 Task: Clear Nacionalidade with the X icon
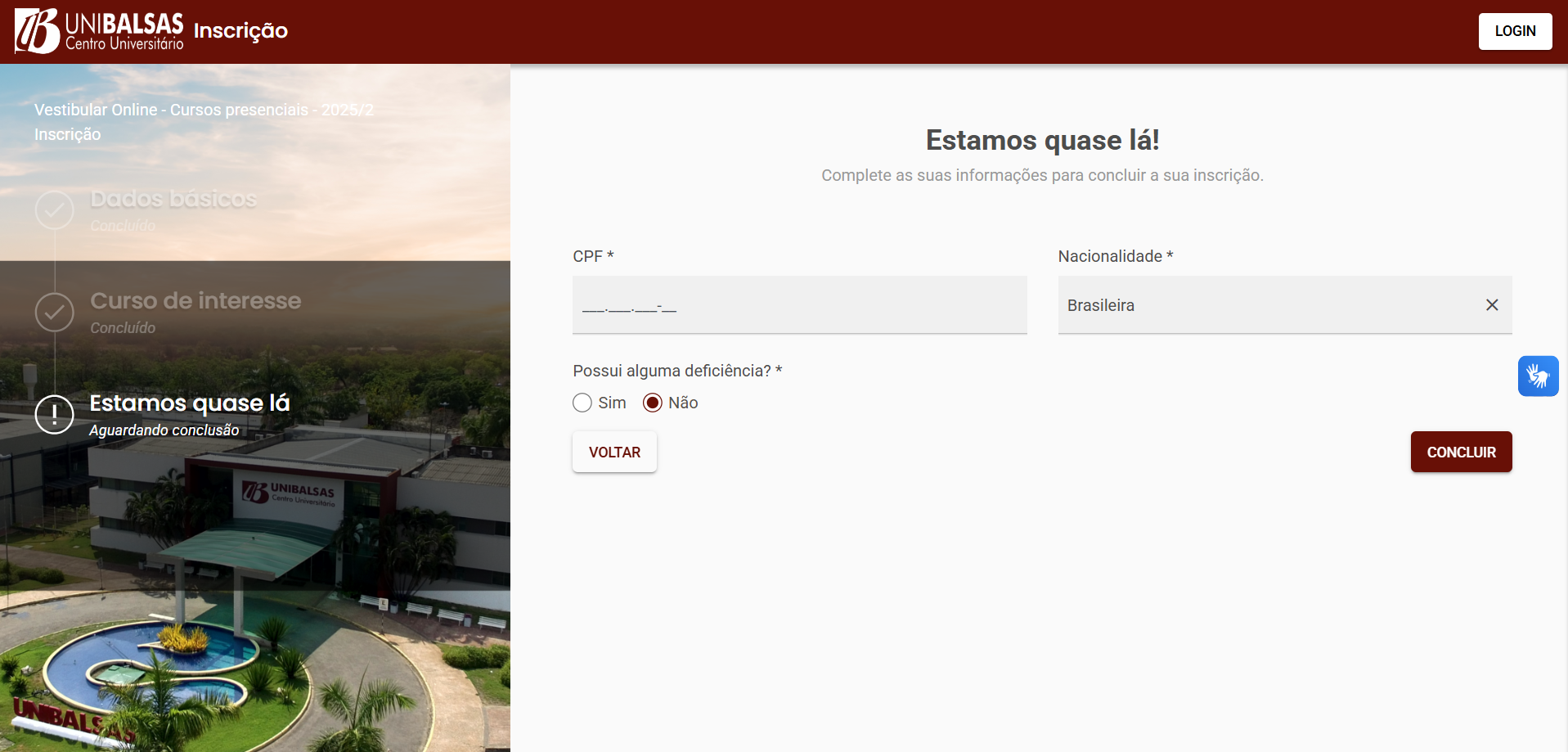click(x=1491, y=305)
